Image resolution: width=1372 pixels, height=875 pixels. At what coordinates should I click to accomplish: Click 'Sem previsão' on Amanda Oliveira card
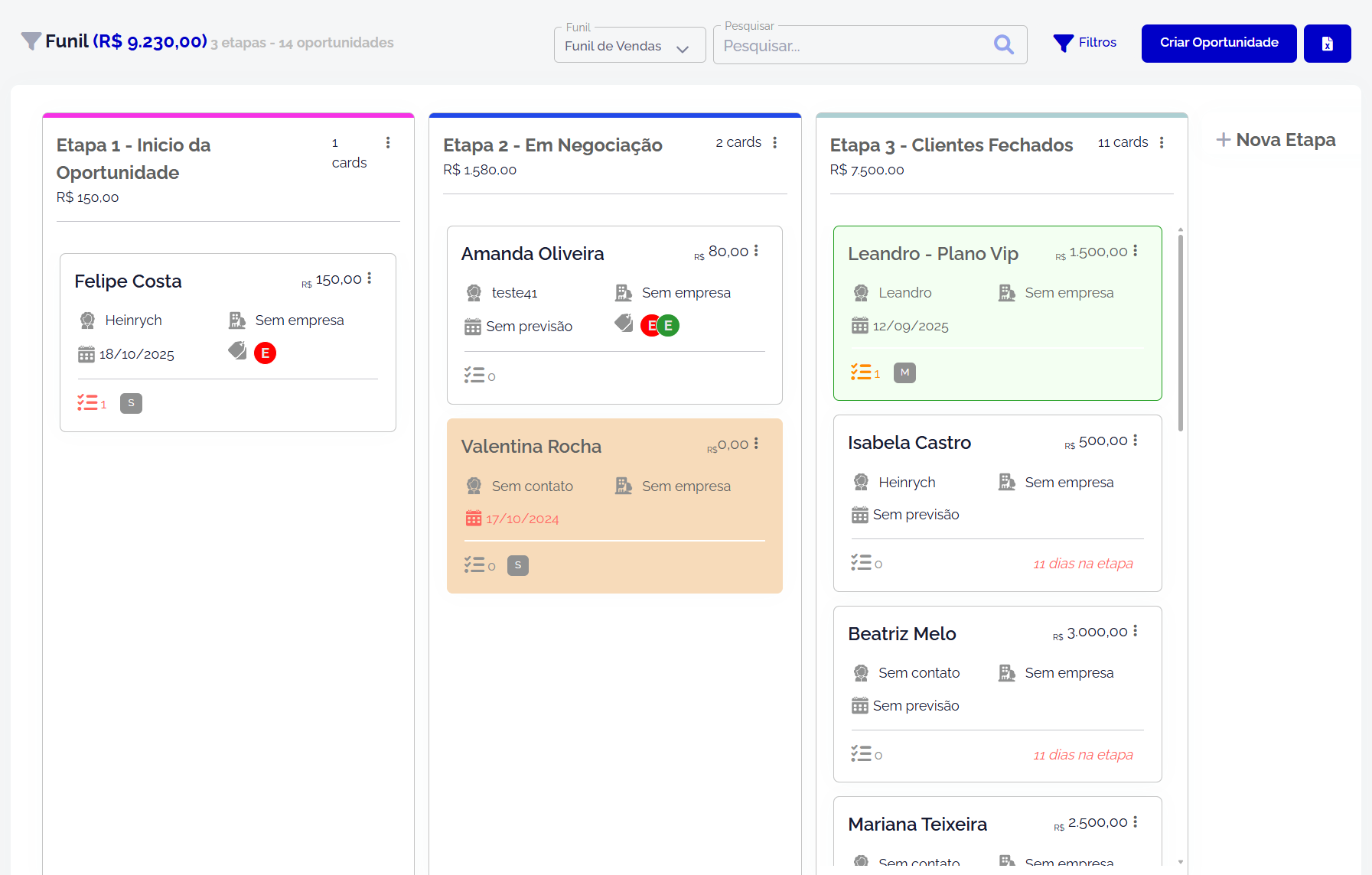coord(529,327)
